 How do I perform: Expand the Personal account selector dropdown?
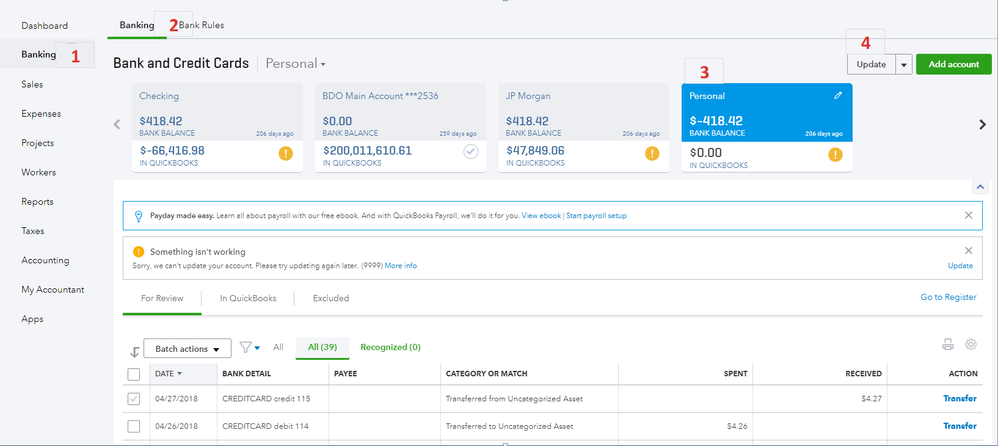coord(296,64)
